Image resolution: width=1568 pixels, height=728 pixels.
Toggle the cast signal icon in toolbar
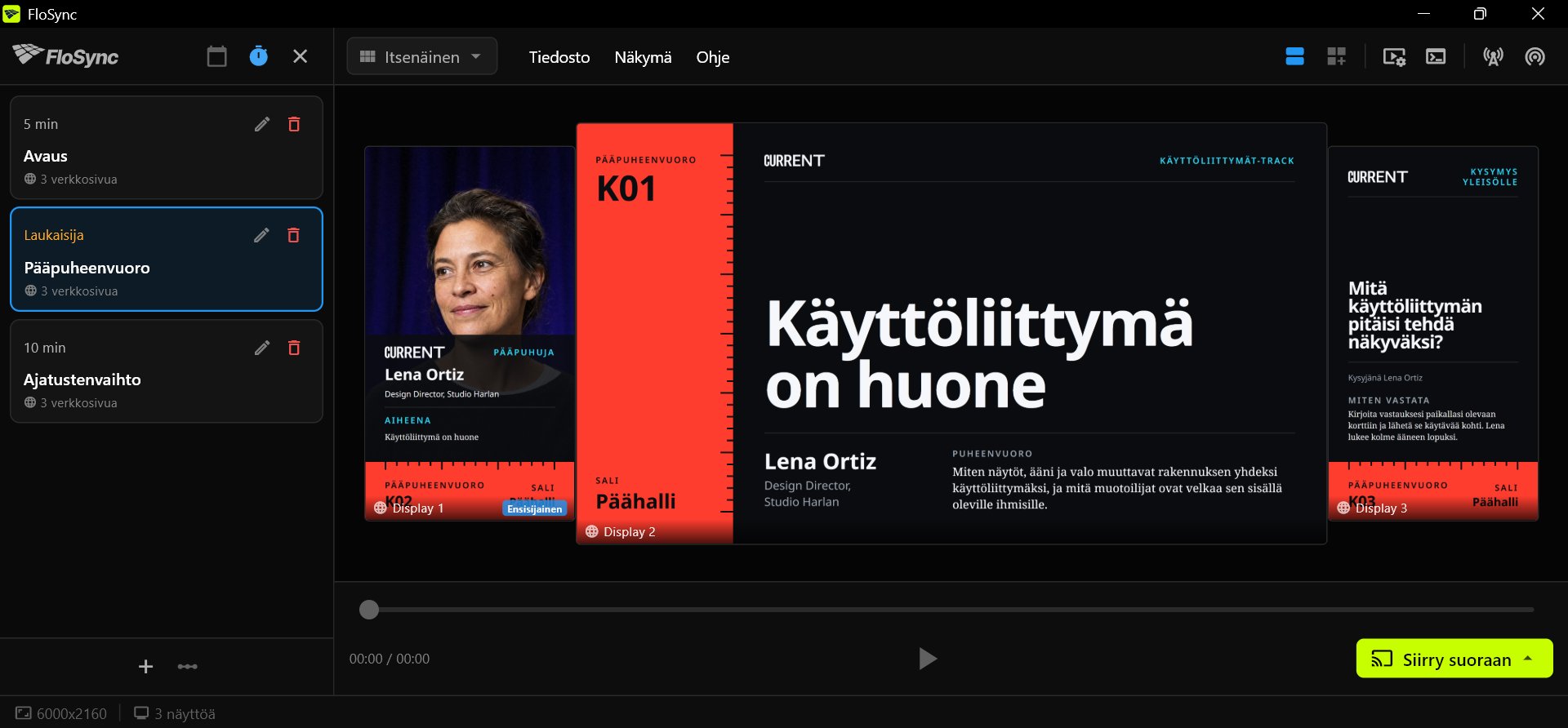pos(1535,56)
